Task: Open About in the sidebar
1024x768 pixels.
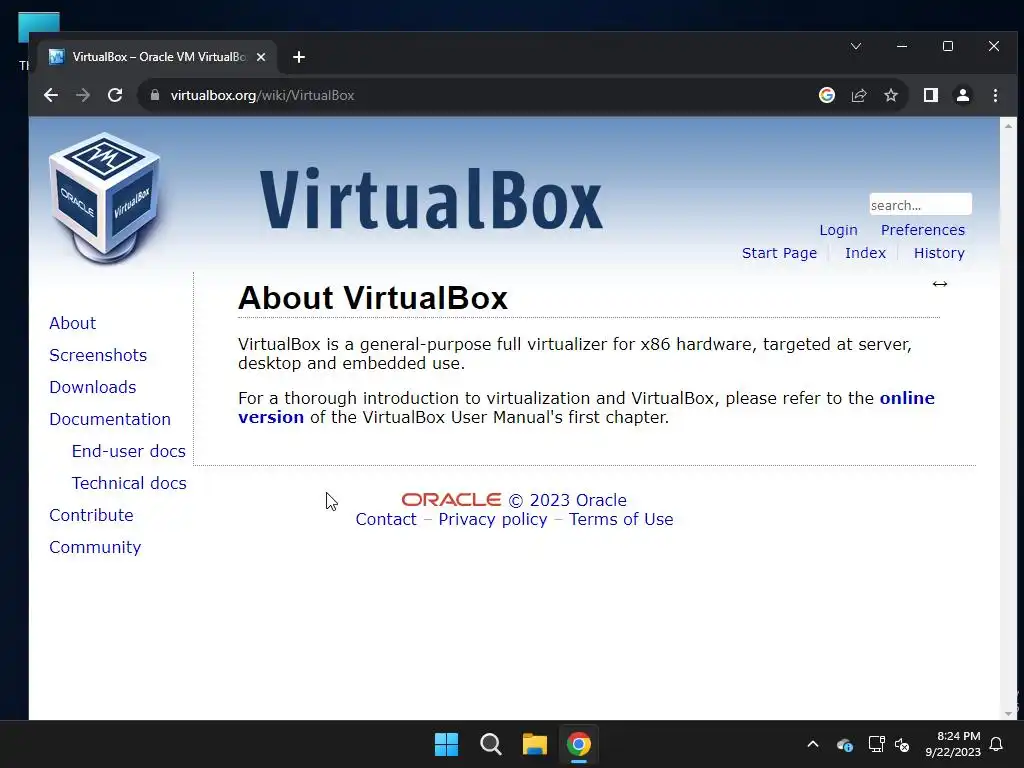Action: click(72, 323)
